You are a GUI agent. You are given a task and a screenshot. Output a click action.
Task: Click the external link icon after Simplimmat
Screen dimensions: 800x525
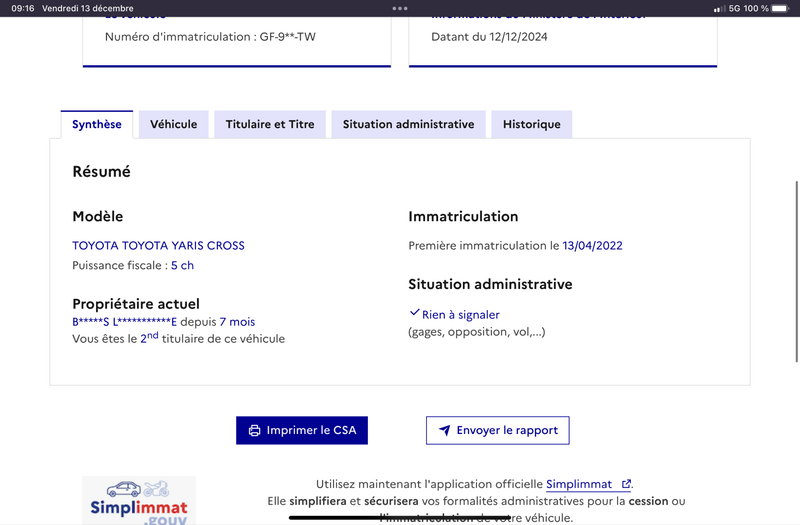[x=626, y=484]
